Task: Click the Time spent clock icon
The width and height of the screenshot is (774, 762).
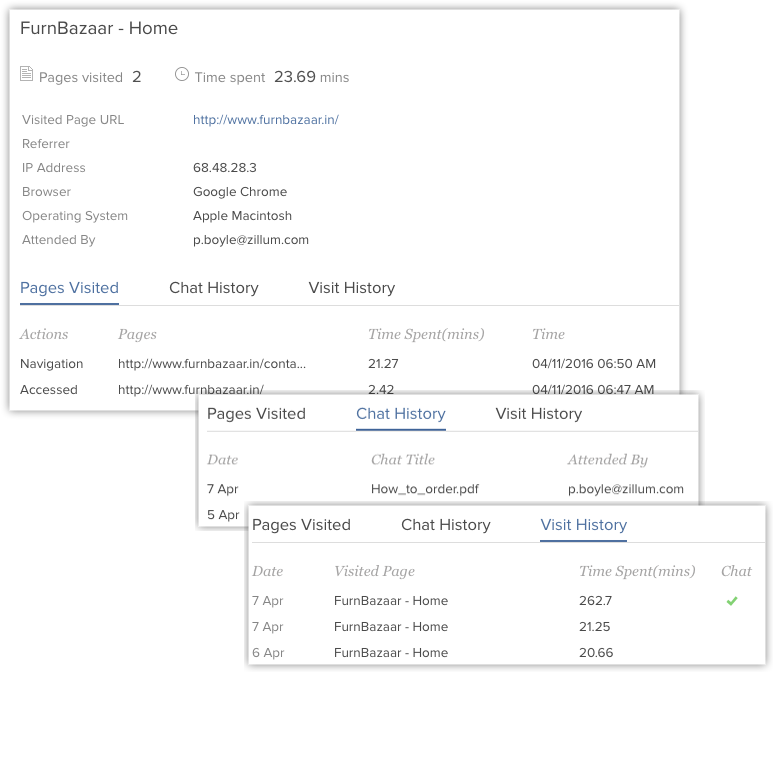Action: (x=182, y=75)
